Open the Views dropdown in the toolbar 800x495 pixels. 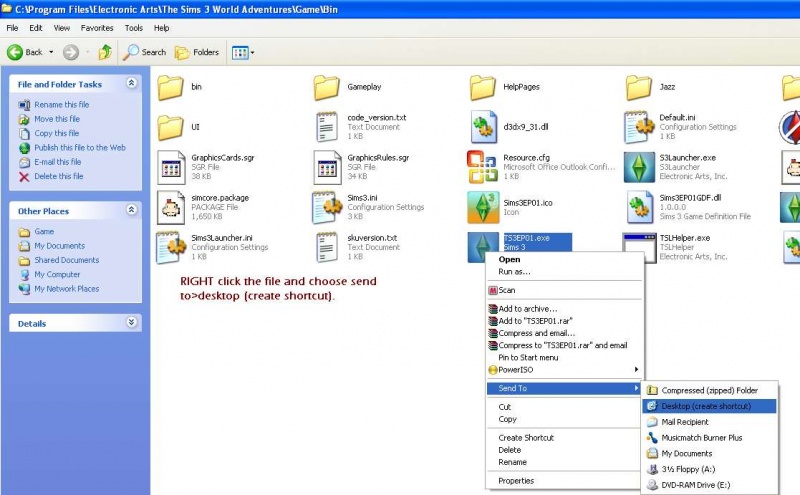click(x=243, y=52)
